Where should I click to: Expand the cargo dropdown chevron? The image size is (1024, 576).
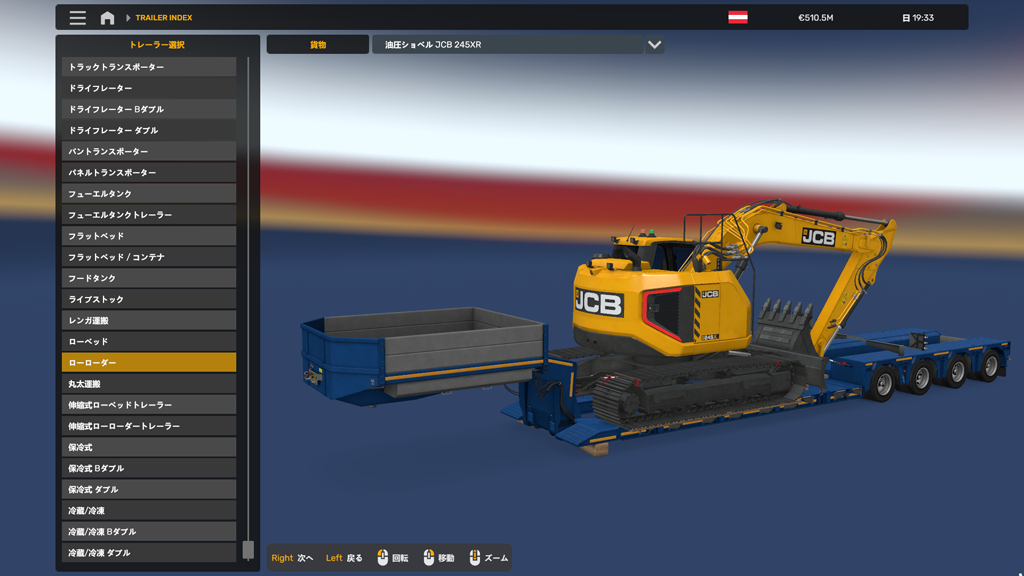point(654,45)
